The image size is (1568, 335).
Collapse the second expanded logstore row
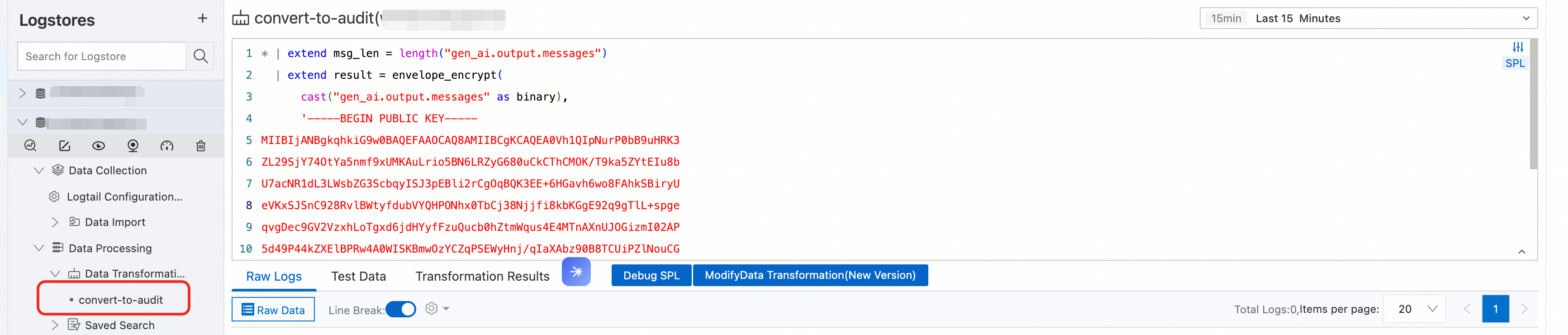[23, 122]
